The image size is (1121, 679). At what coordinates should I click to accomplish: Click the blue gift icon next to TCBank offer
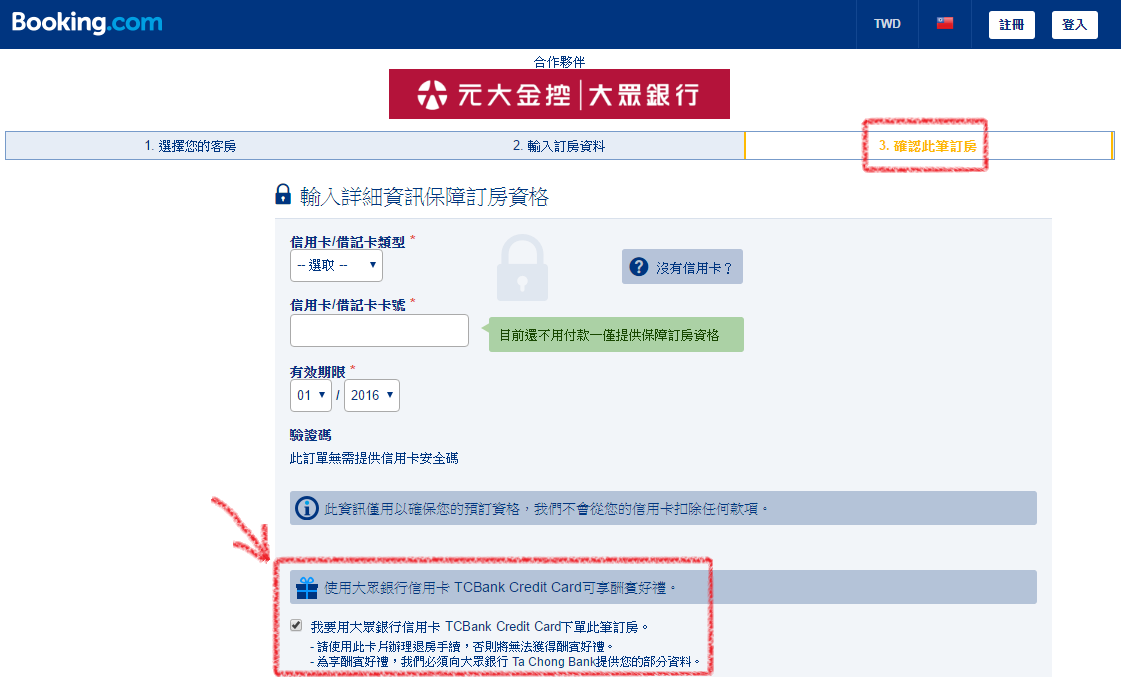306,588
